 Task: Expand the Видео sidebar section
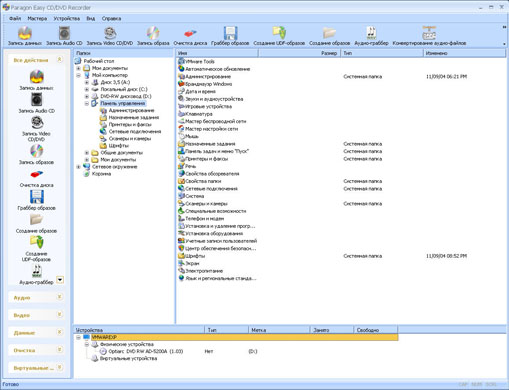(x=59, y=314)
